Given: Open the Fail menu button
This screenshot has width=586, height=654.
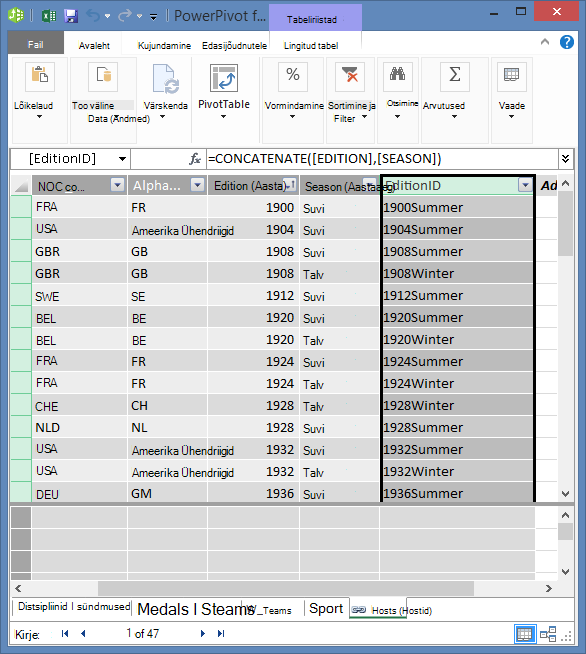Looking at the screenshot, I should (35, 44).
